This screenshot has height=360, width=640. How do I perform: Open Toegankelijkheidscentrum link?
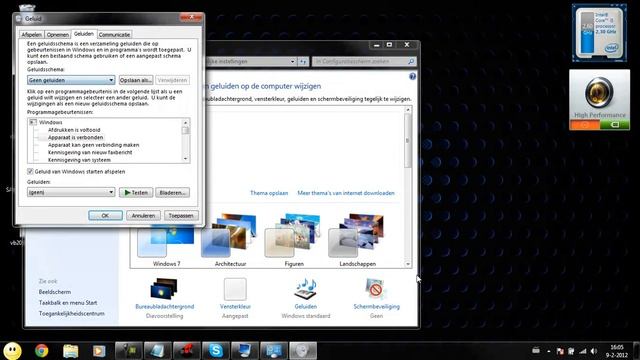pyautogui.click(x=71, y=313)
